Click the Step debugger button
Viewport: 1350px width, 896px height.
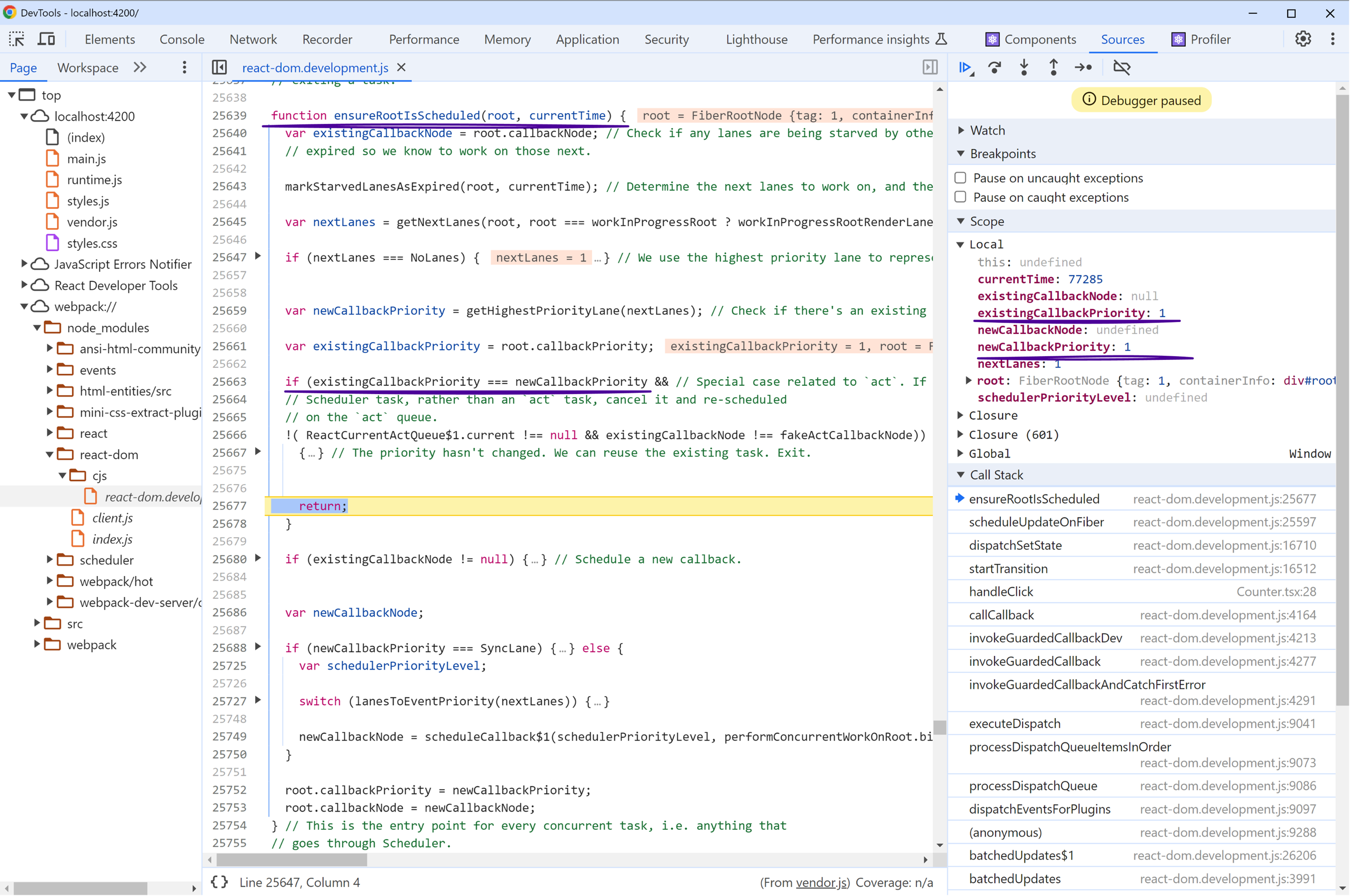(x=1083, y=67)
